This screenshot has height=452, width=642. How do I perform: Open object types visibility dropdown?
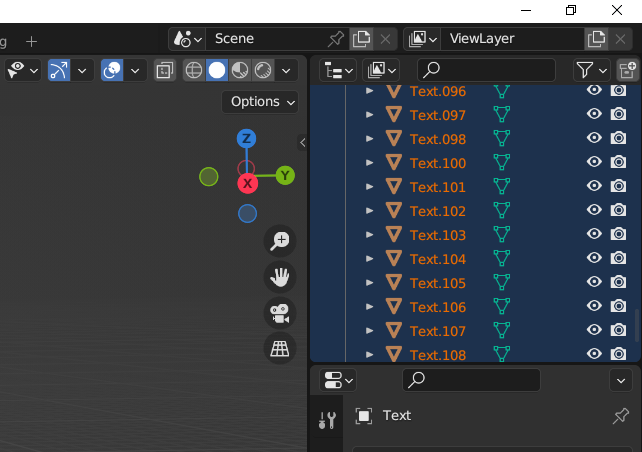click(x=23, y=70)
